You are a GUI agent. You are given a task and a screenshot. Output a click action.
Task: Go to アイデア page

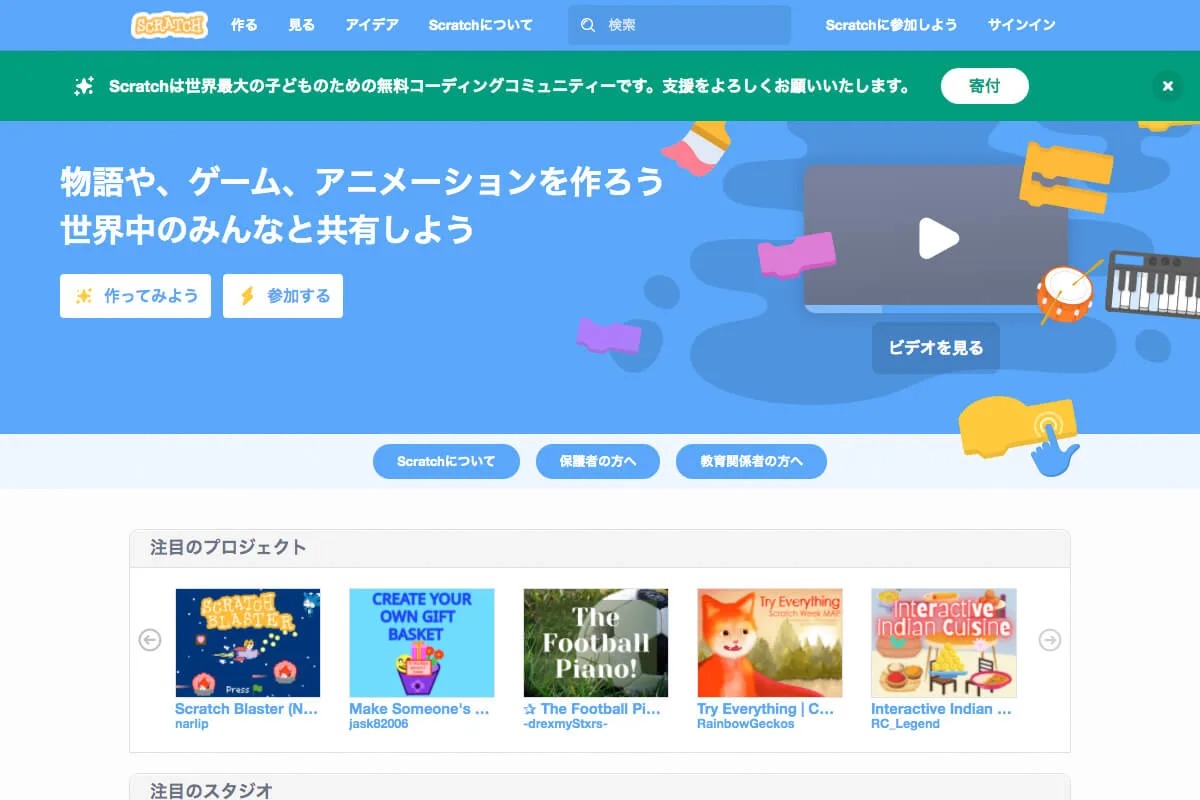(x=371, y=25)
